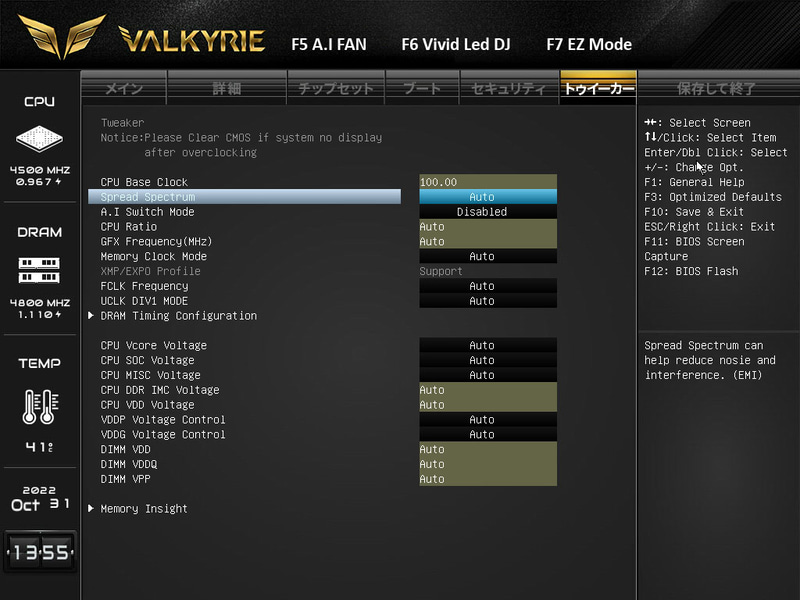Click the F12: BIOS Flash help line
Viewport: 800px width, 600px height.
(x=691, y=271)
